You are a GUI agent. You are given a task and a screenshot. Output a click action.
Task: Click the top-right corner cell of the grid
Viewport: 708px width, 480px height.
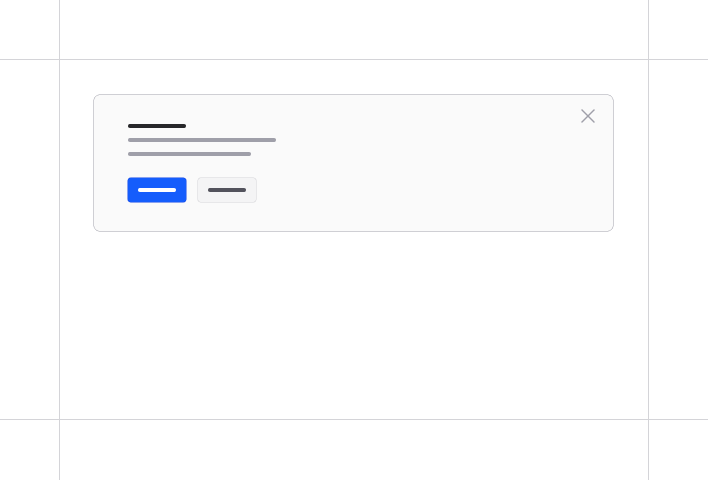click(678, 29)
